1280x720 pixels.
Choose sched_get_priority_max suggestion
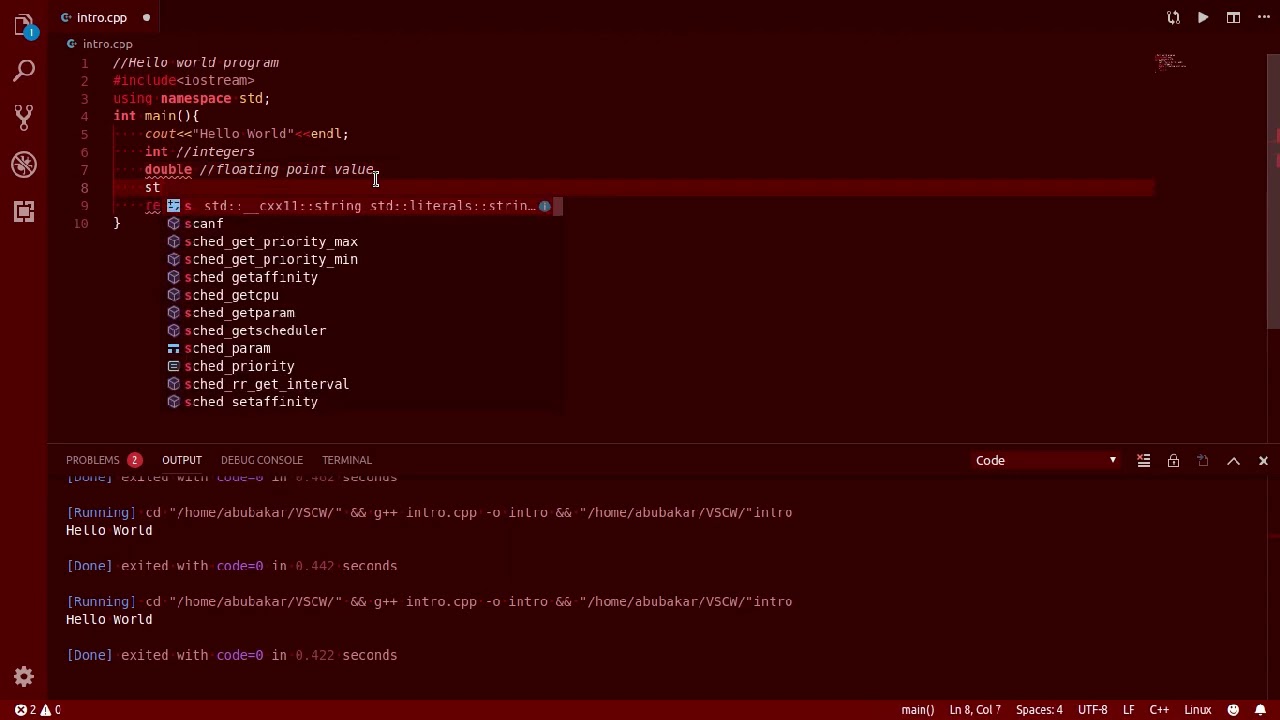(364, 242)
